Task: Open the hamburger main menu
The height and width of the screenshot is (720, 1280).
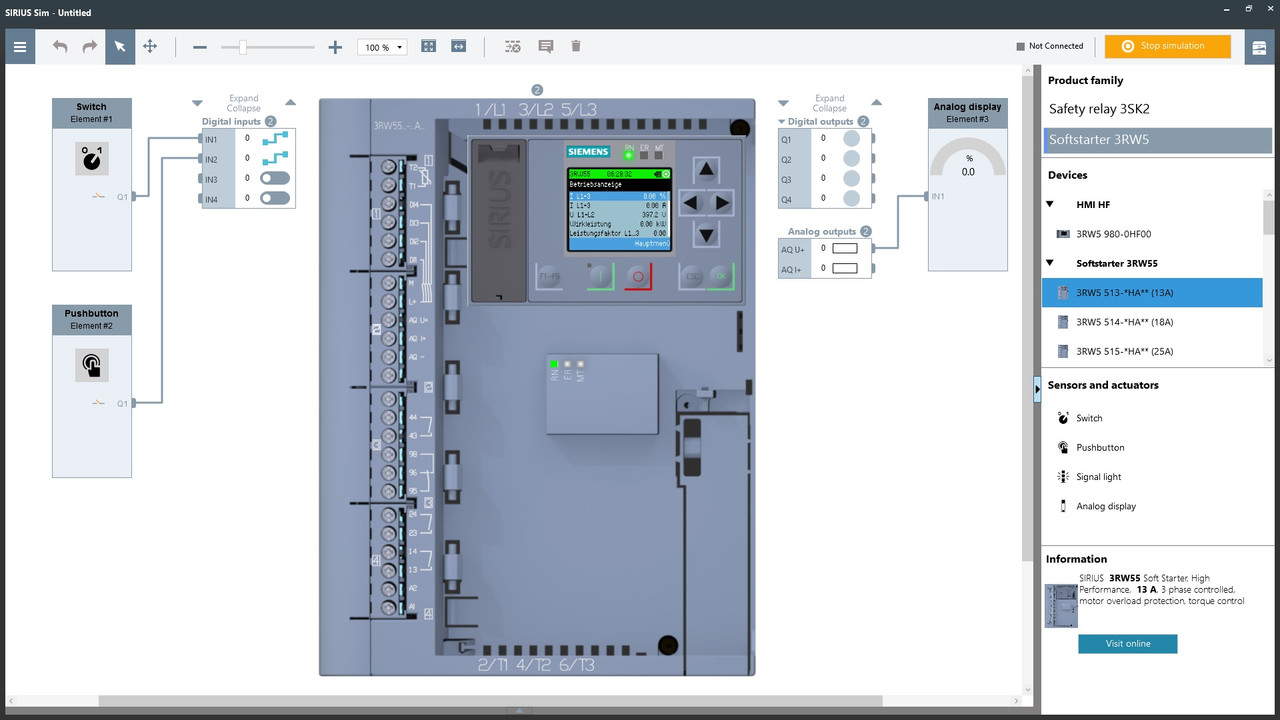Action: pyautogui.click(x=20, y=47)
